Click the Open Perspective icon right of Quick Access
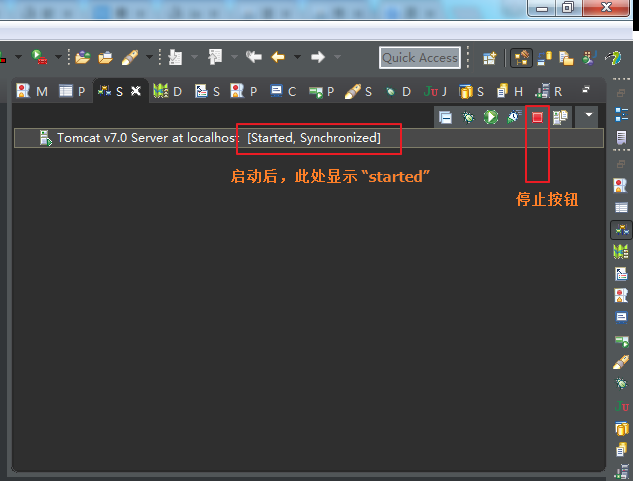 tap(489, 58)
